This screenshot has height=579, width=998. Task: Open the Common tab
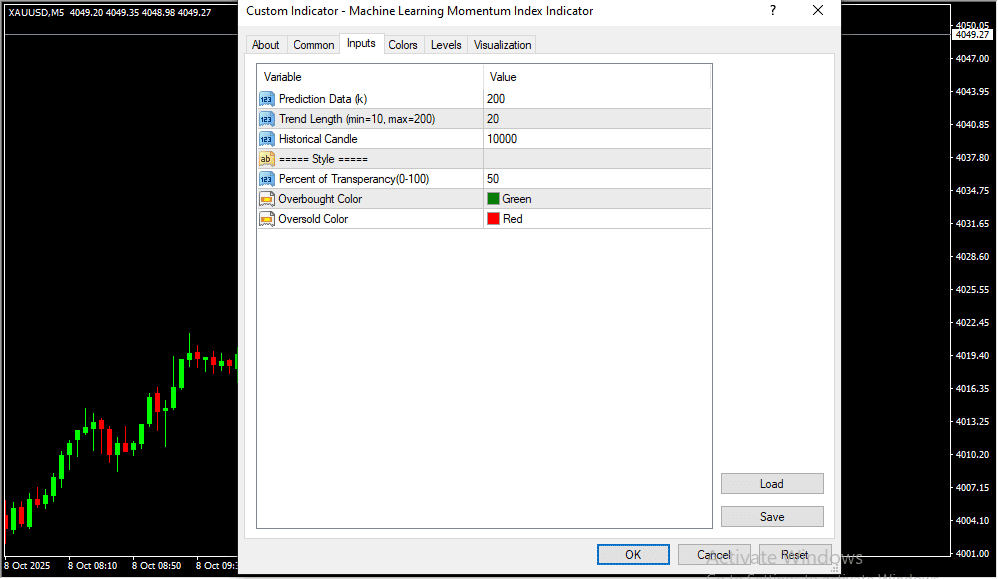[314, 45]
